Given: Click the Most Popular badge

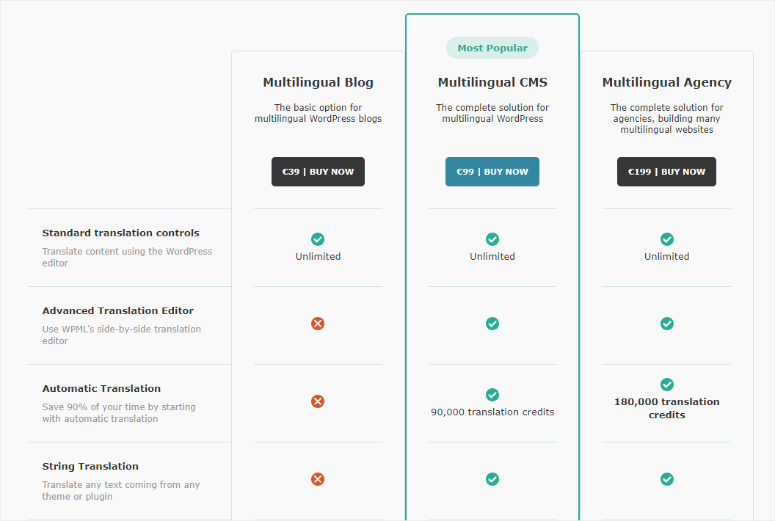Looking at the screenshot, I should coord(492,48).
